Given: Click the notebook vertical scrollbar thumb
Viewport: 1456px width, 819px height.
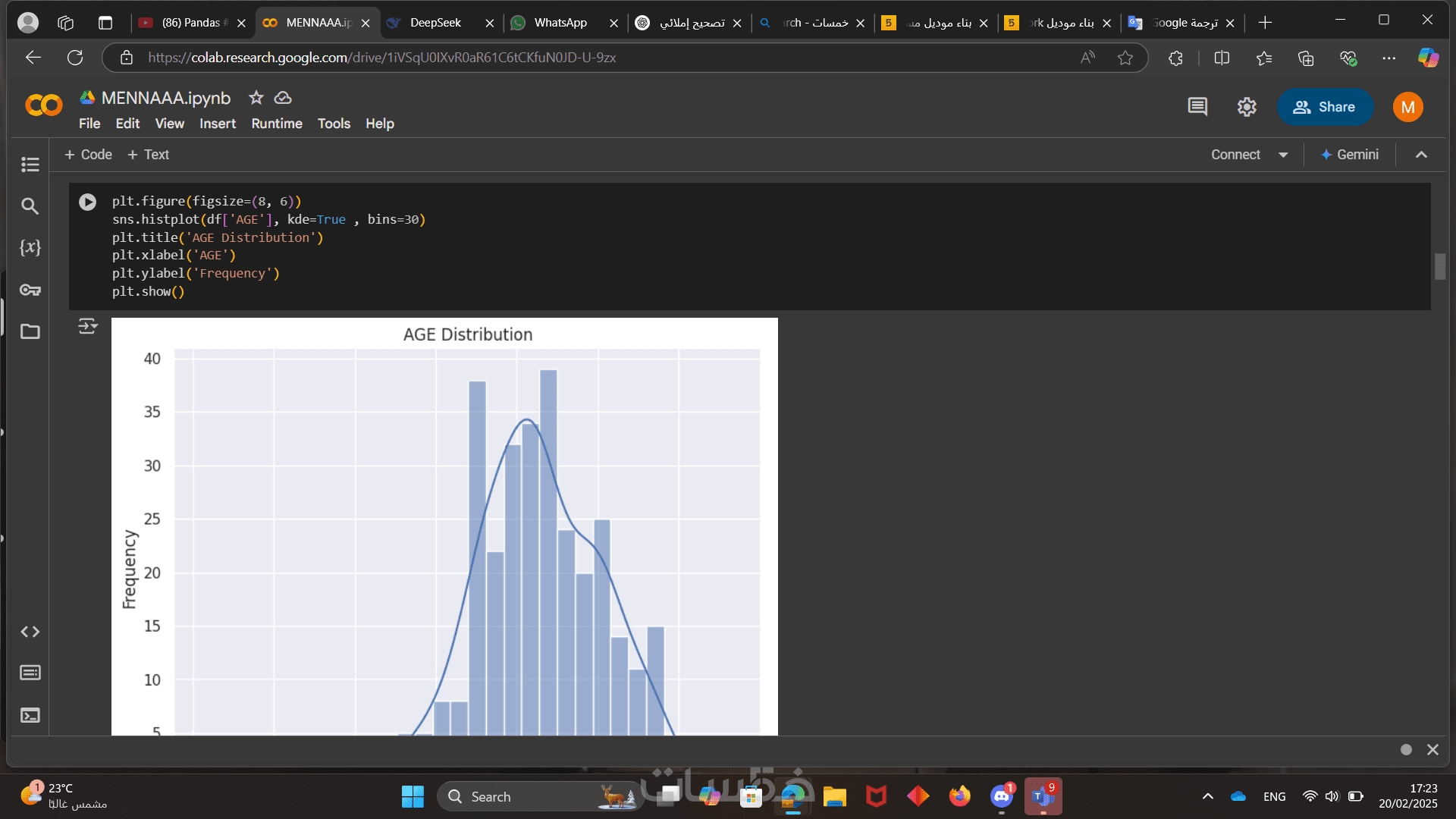Looking at the screenshot, I should pos(1439,267).
